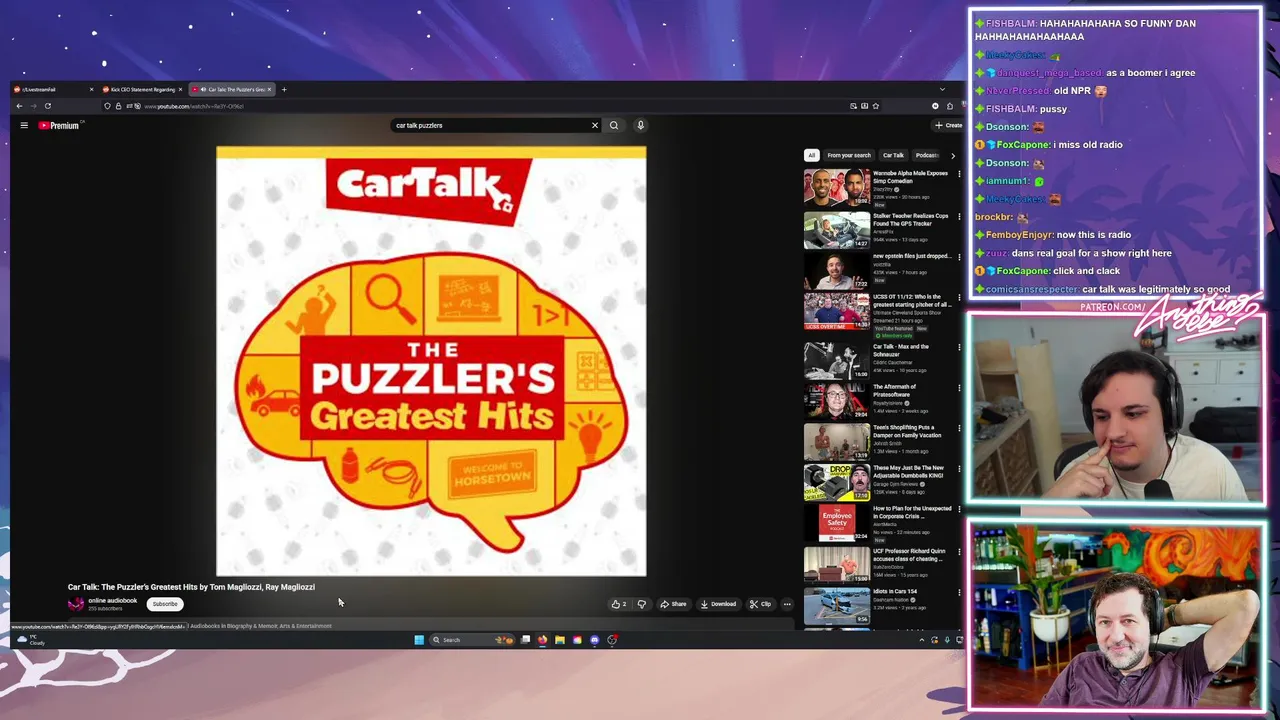Start voice search with microphone icon
The width and height of the screenshot is (1280, 720).
[641, 126]
